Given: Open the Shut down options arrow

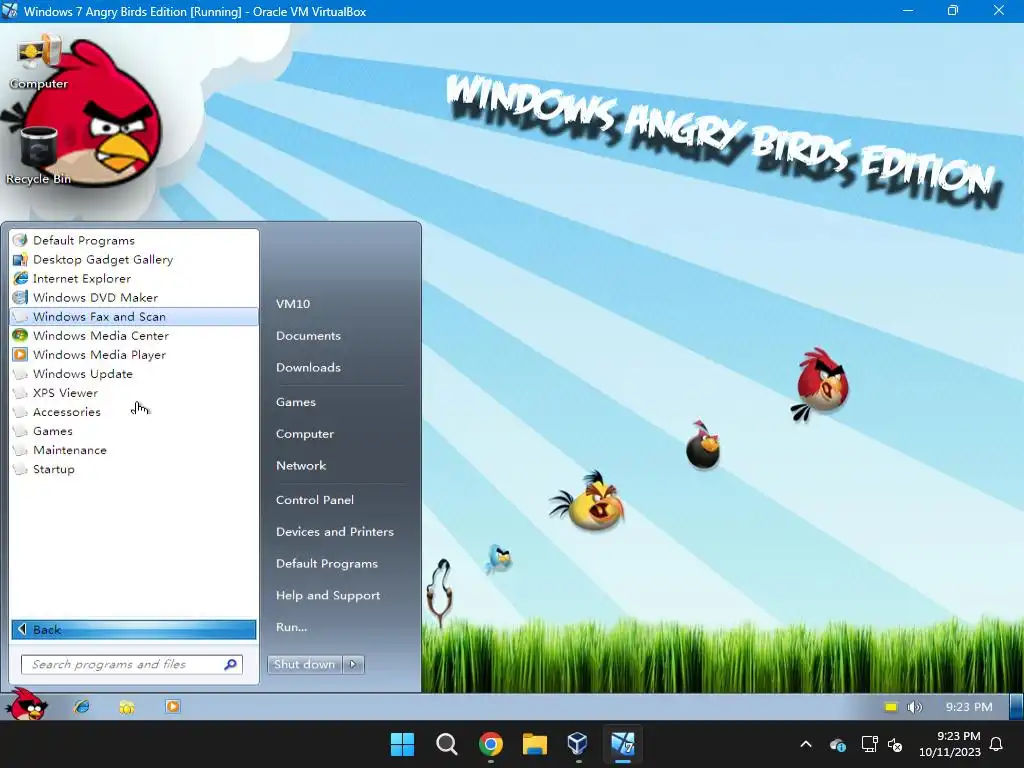Looking at the screenshot, I should coord(353,664).
